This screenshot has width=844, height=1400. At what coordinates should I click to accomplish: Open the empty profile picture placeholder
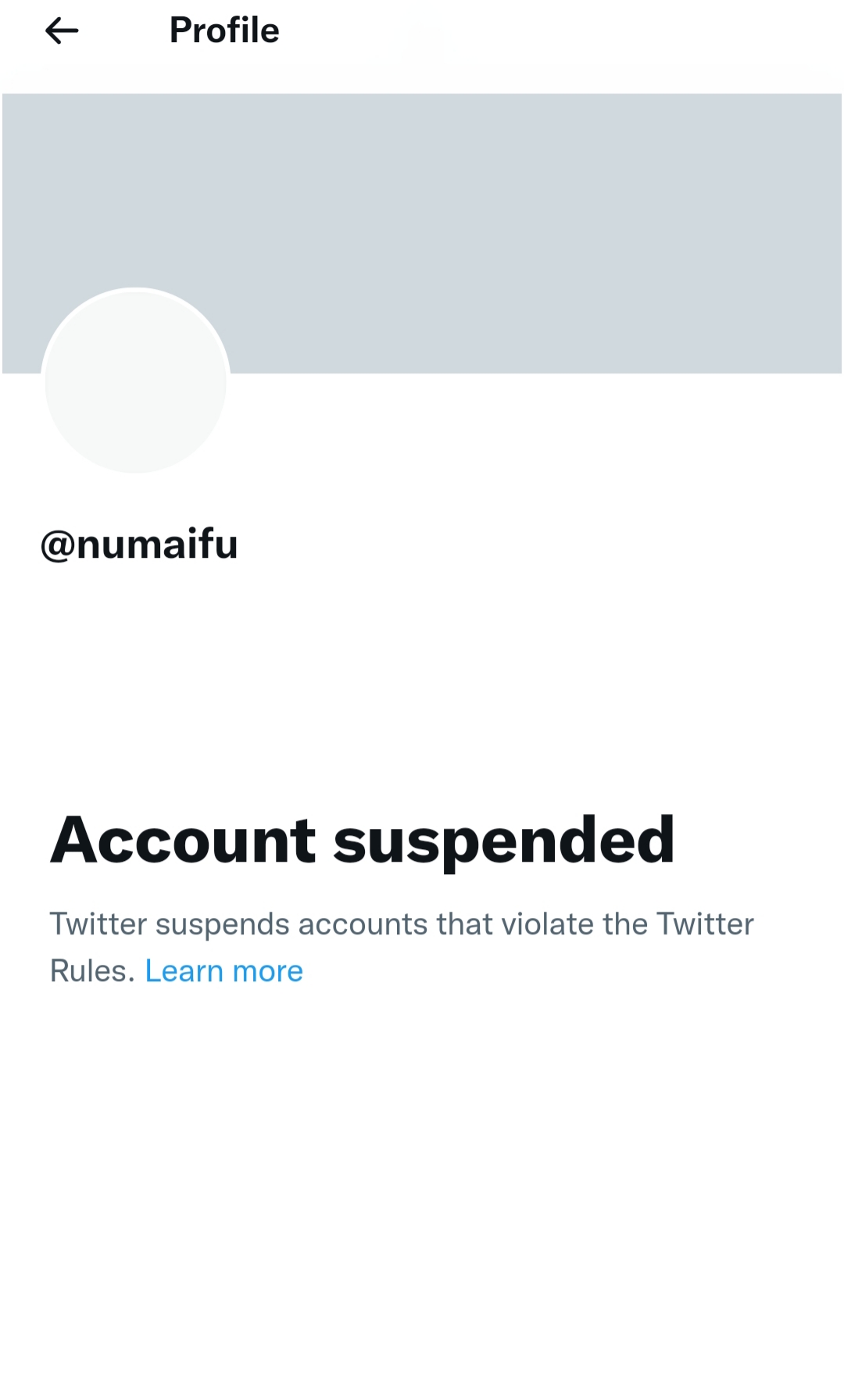click(x=135, y=381)
